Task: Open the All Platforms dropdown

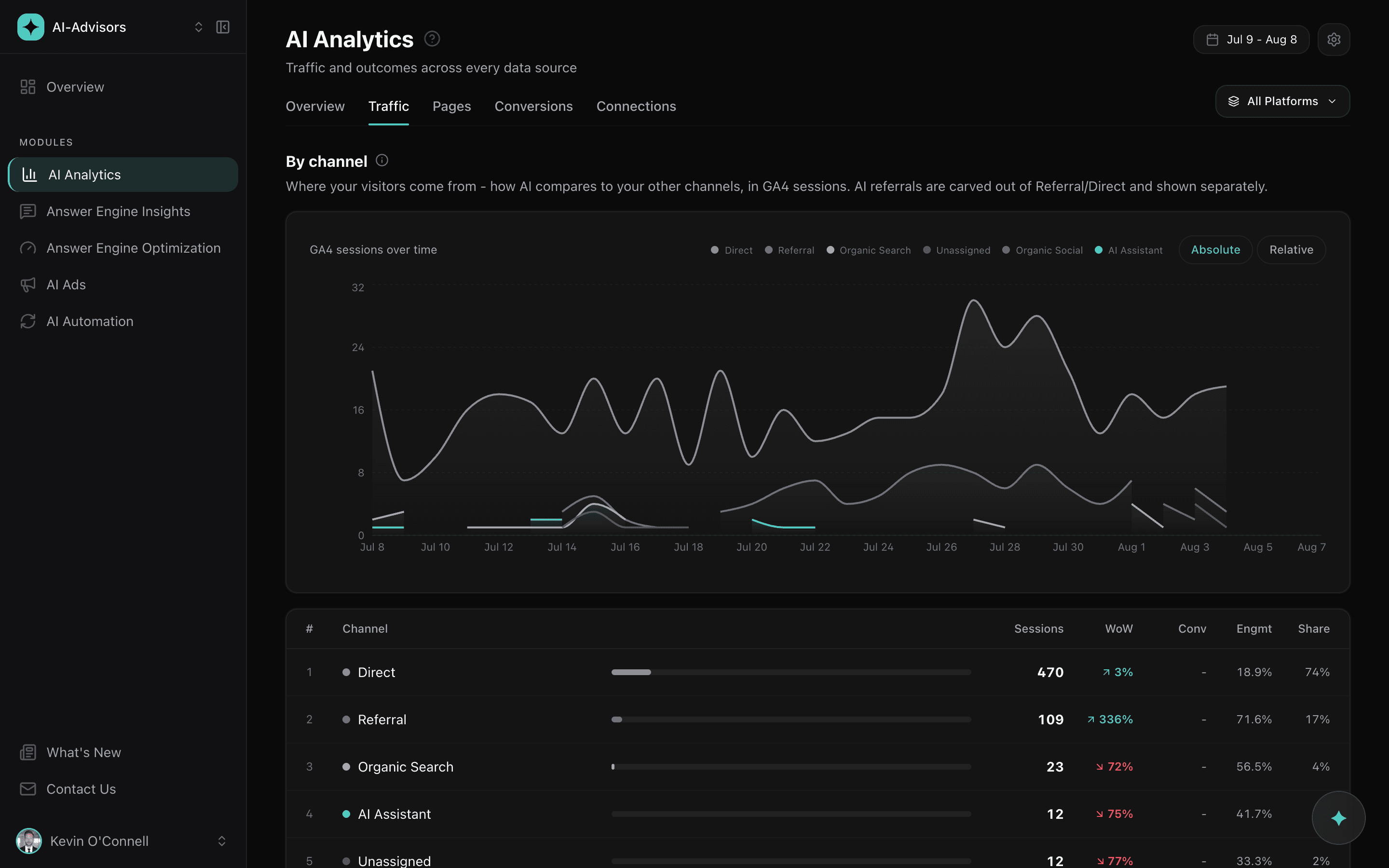Action: tap(1282, 101)
